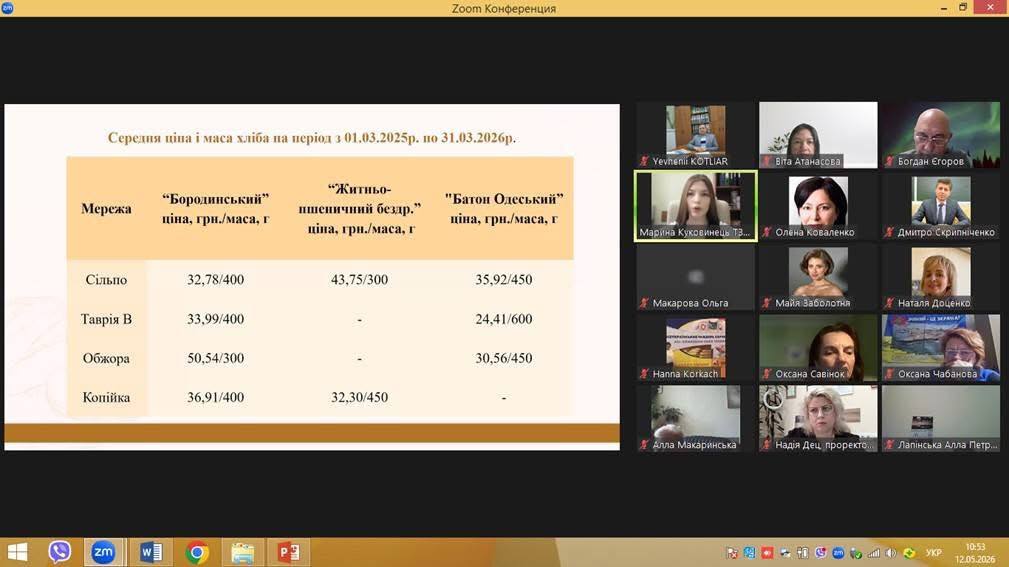
Task: Click Олена Коваленко's participant tile
Action: pyautogui.click(x=818, y=206)
